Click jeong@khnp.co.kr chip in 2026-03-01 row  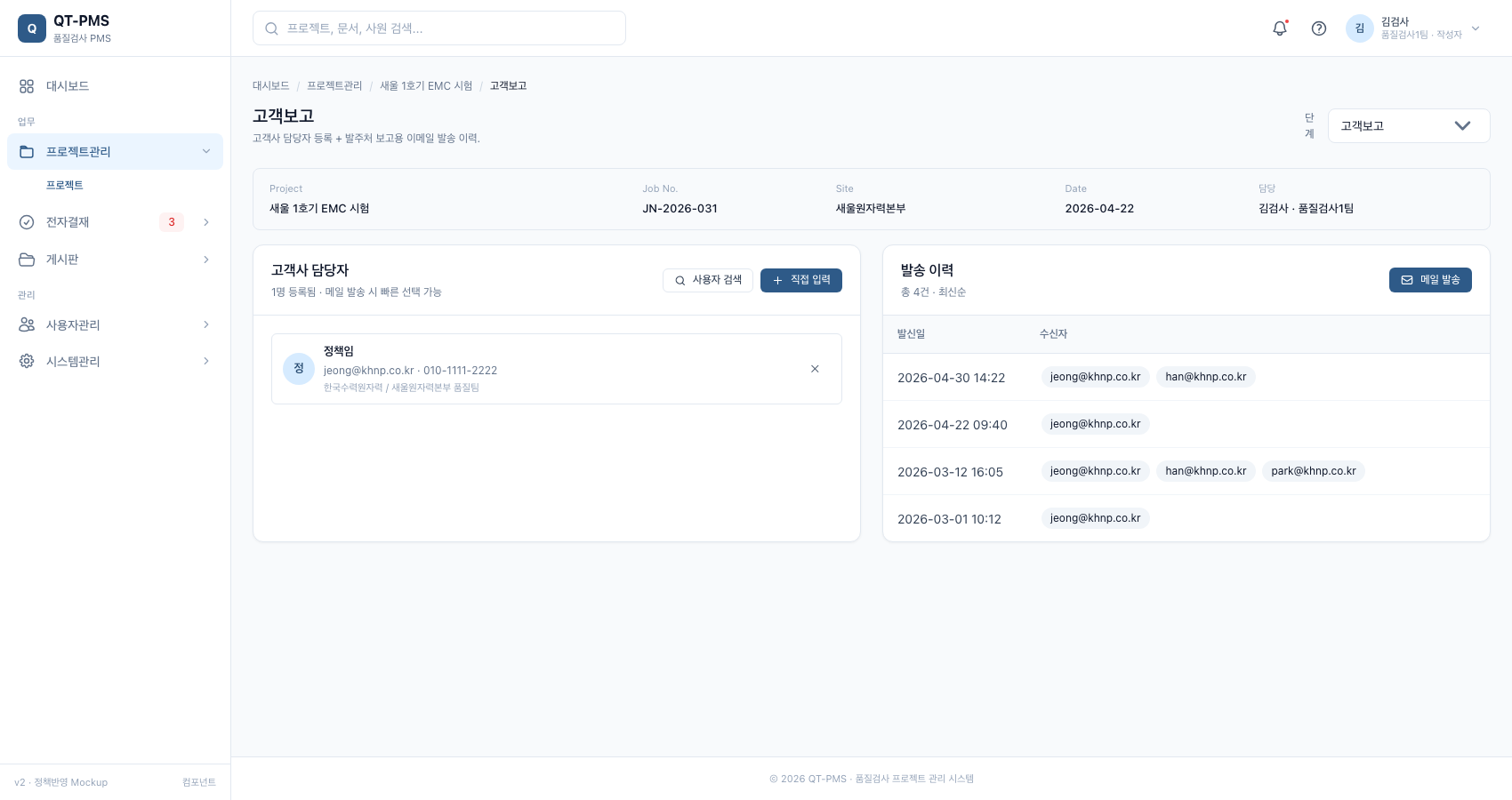1096,518
